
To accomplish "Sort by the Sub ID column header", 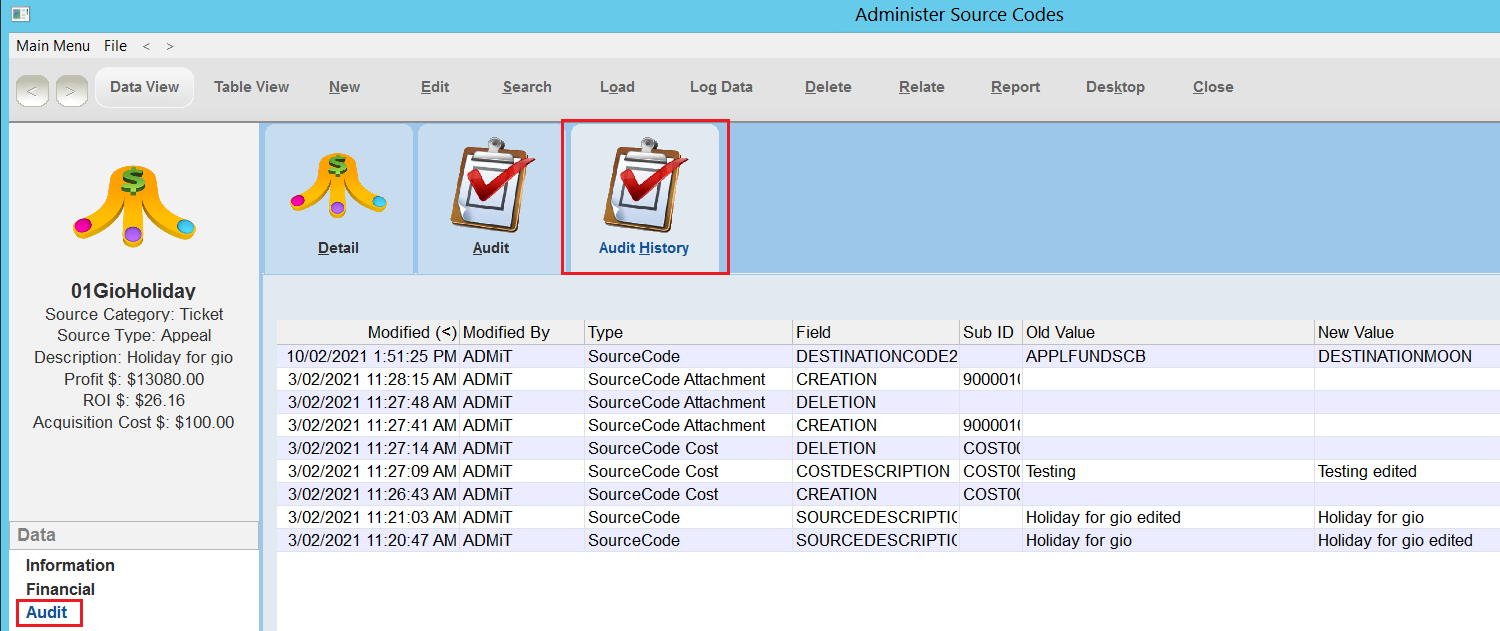I will 990,332.
